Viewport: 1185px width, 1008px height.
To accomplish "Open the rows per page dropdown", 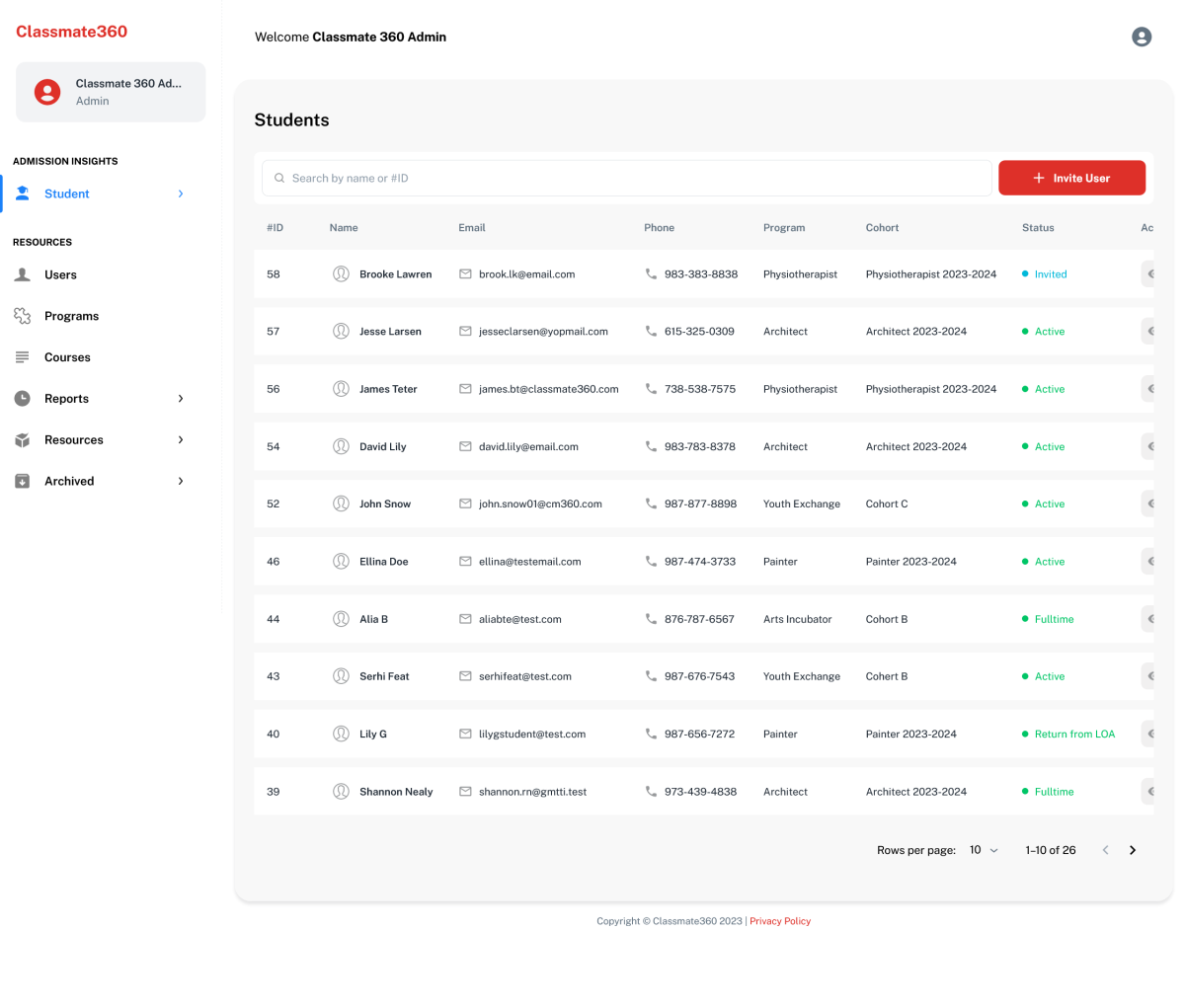I will (984, 850).
